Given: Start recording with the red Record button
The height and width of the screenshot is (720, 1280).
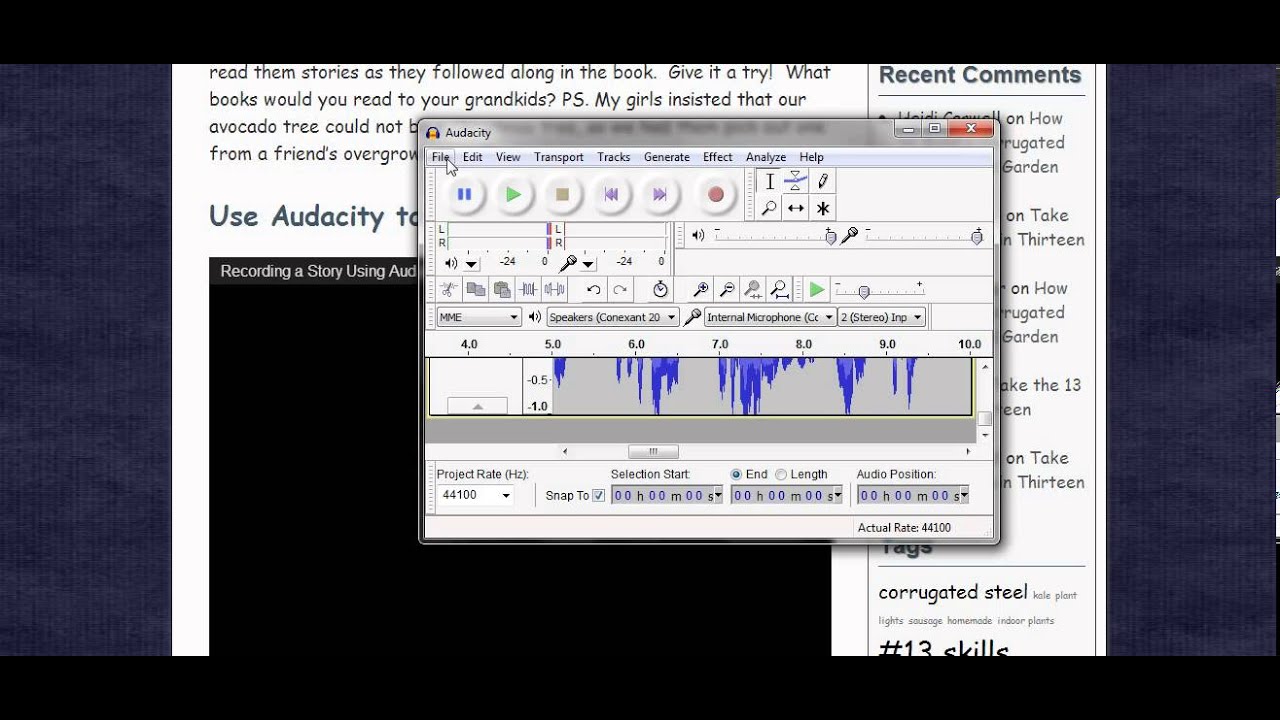Looking at the screenshot, I should [x=715, y=195].
